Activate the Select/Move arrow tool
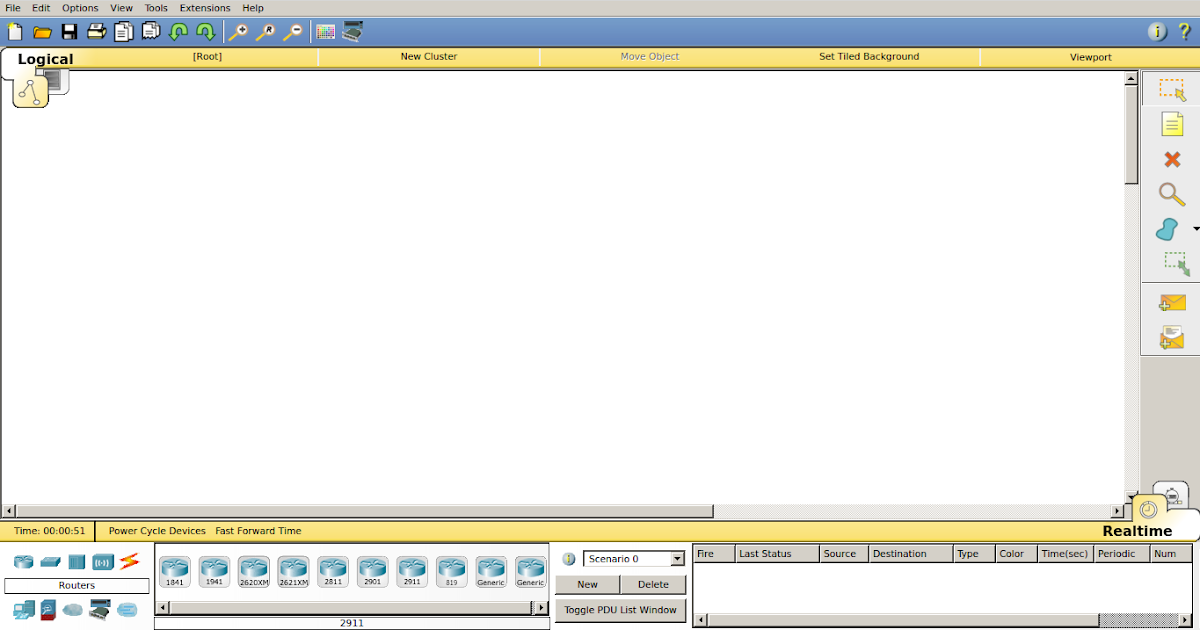This screenshot has width=1200, height=630. [x=1171, y=89]
